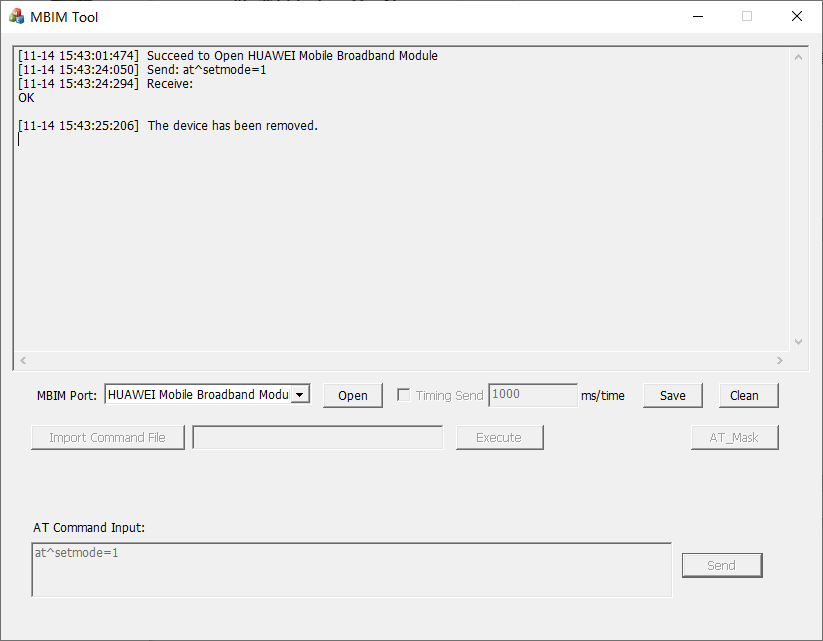Click the MBIM Tool app icon in title bar
823x641 pixels.
(16, 17)
